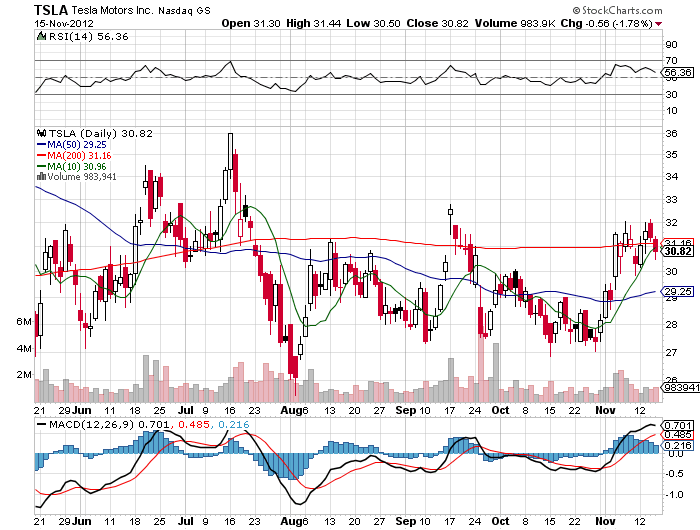
Task: Click the Low 30.50 value
Action: [x=373, y=23]
